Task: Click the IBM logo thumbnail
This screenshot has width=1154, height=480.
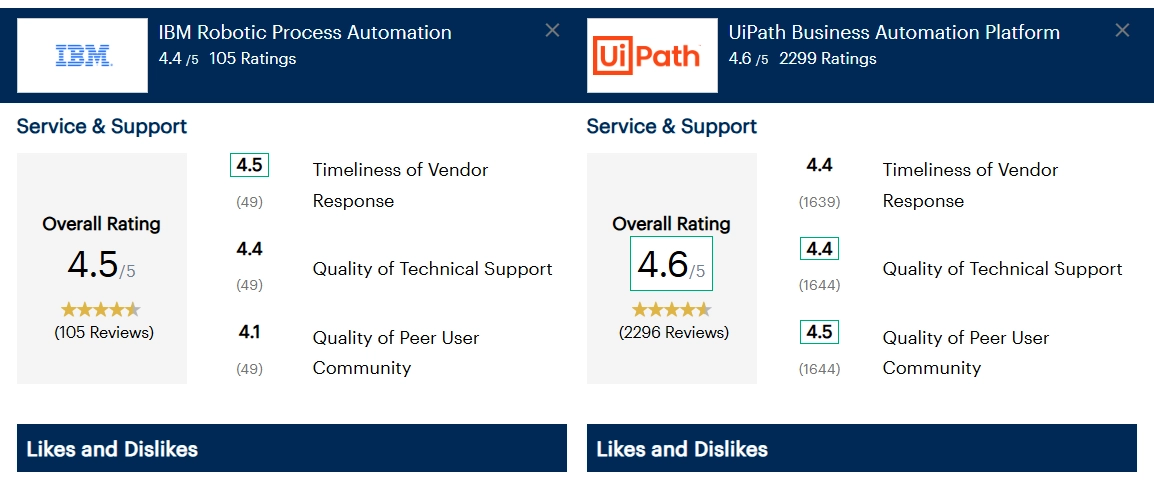Action: [x=82, y=55]
